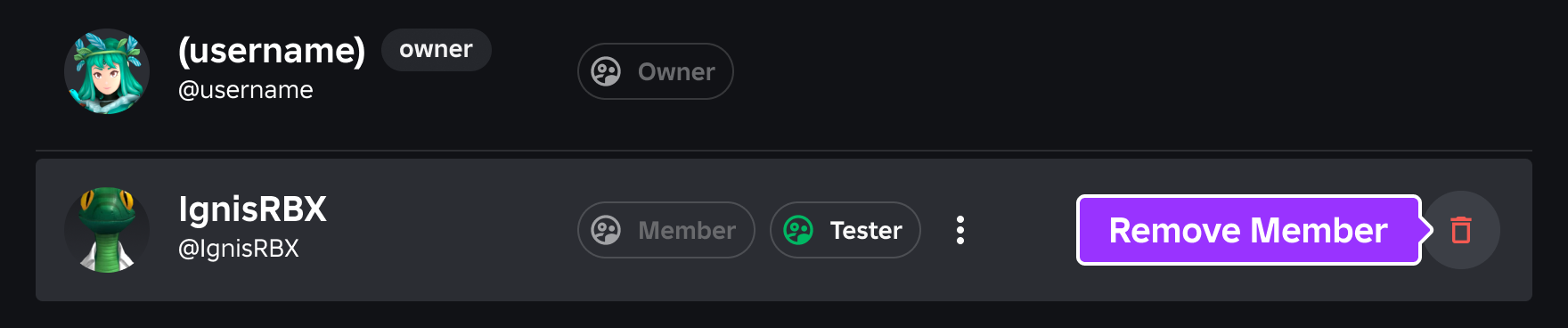This screenshot has width=1568, height=328.
Task: Click the Owner role chip icon
Action: point(606,71)
